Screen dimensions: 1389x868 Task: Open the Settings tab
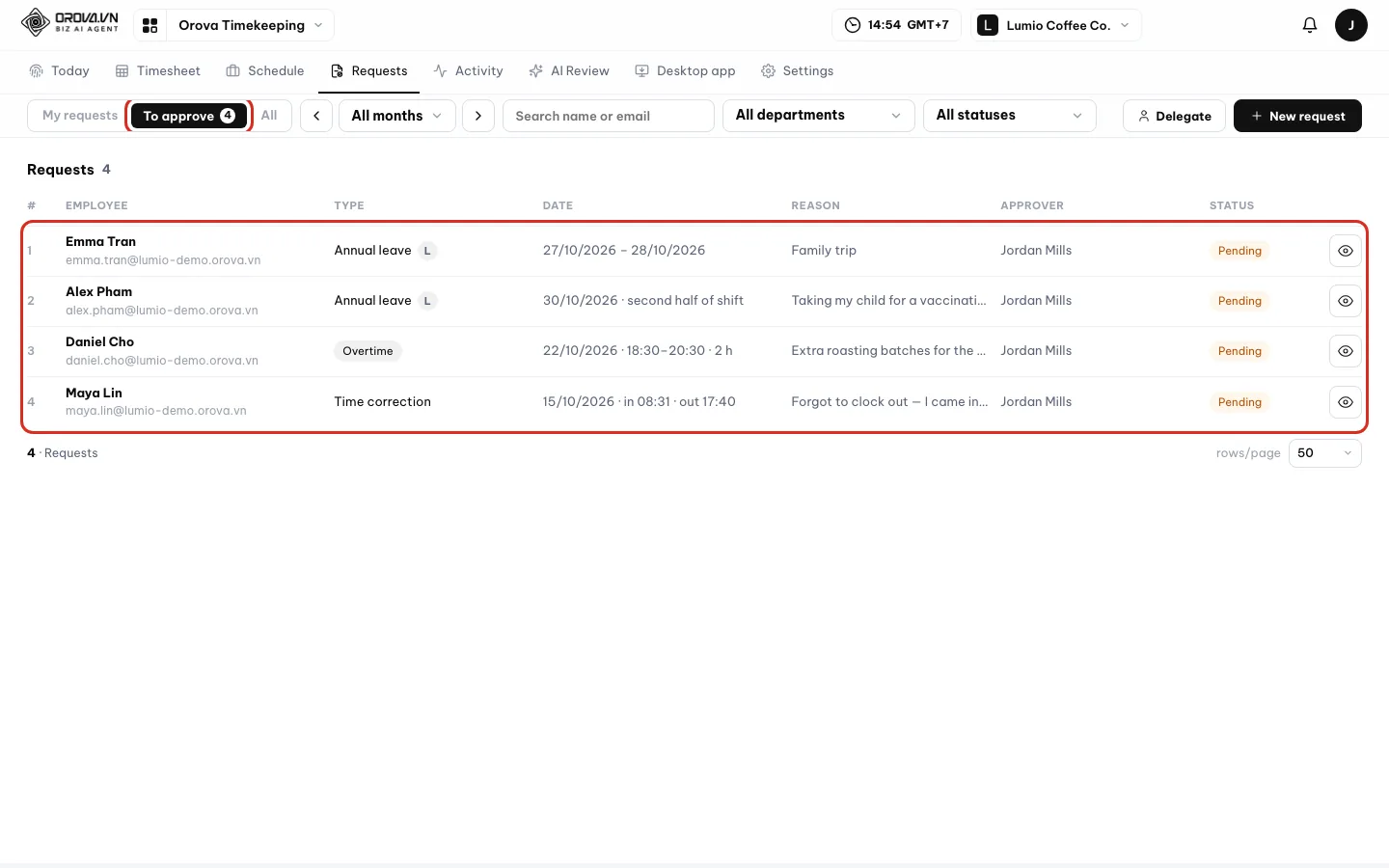(797, 70)
